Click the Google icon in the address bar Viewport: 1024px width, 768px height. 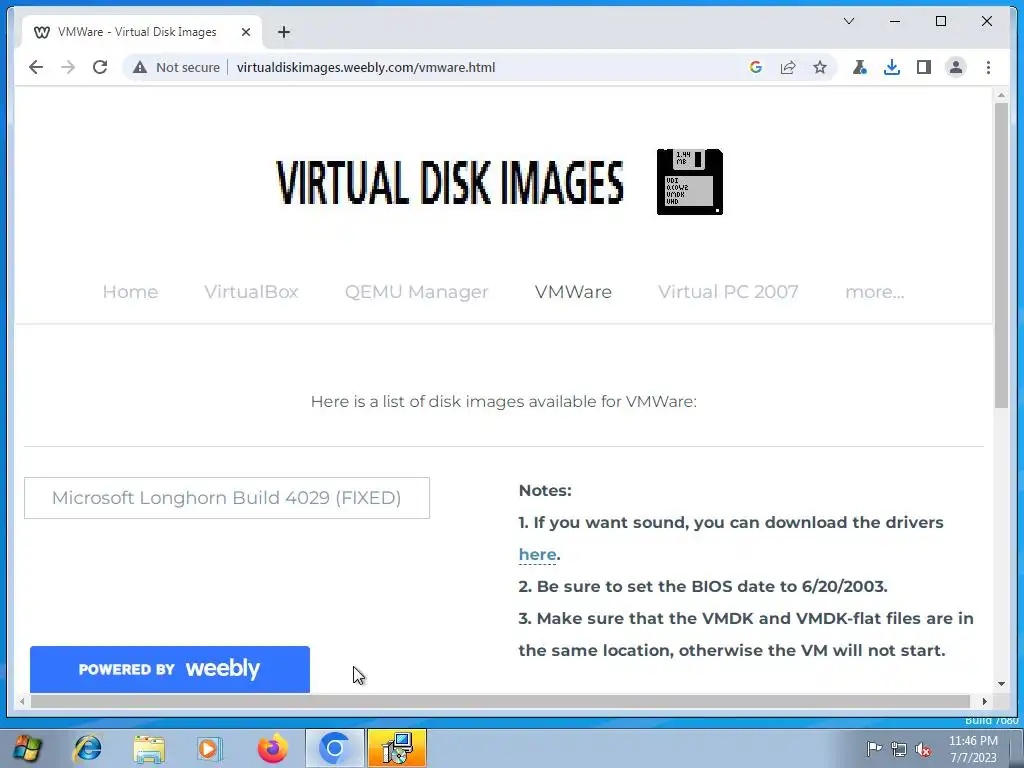click(756, 67)
